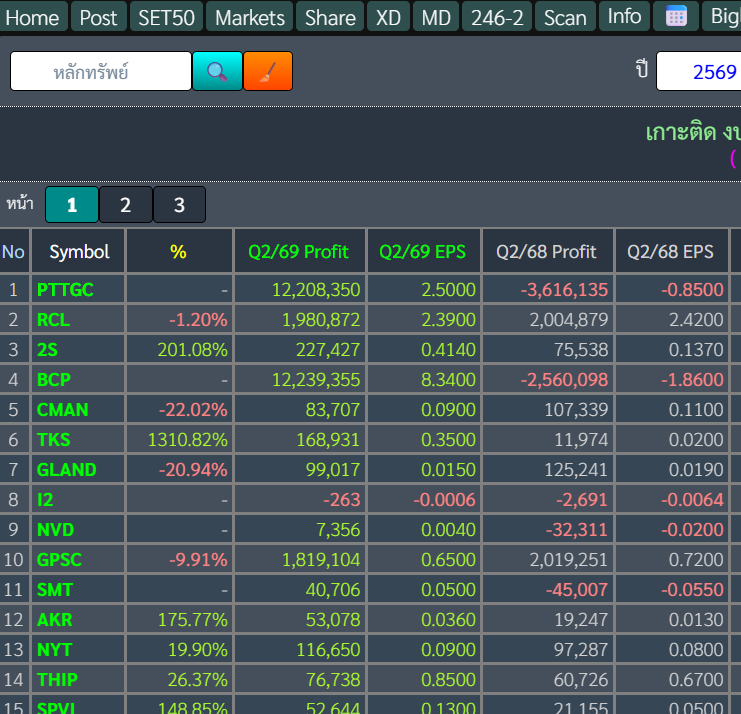Click the 7,356 profit for NVD

[338, 530]
